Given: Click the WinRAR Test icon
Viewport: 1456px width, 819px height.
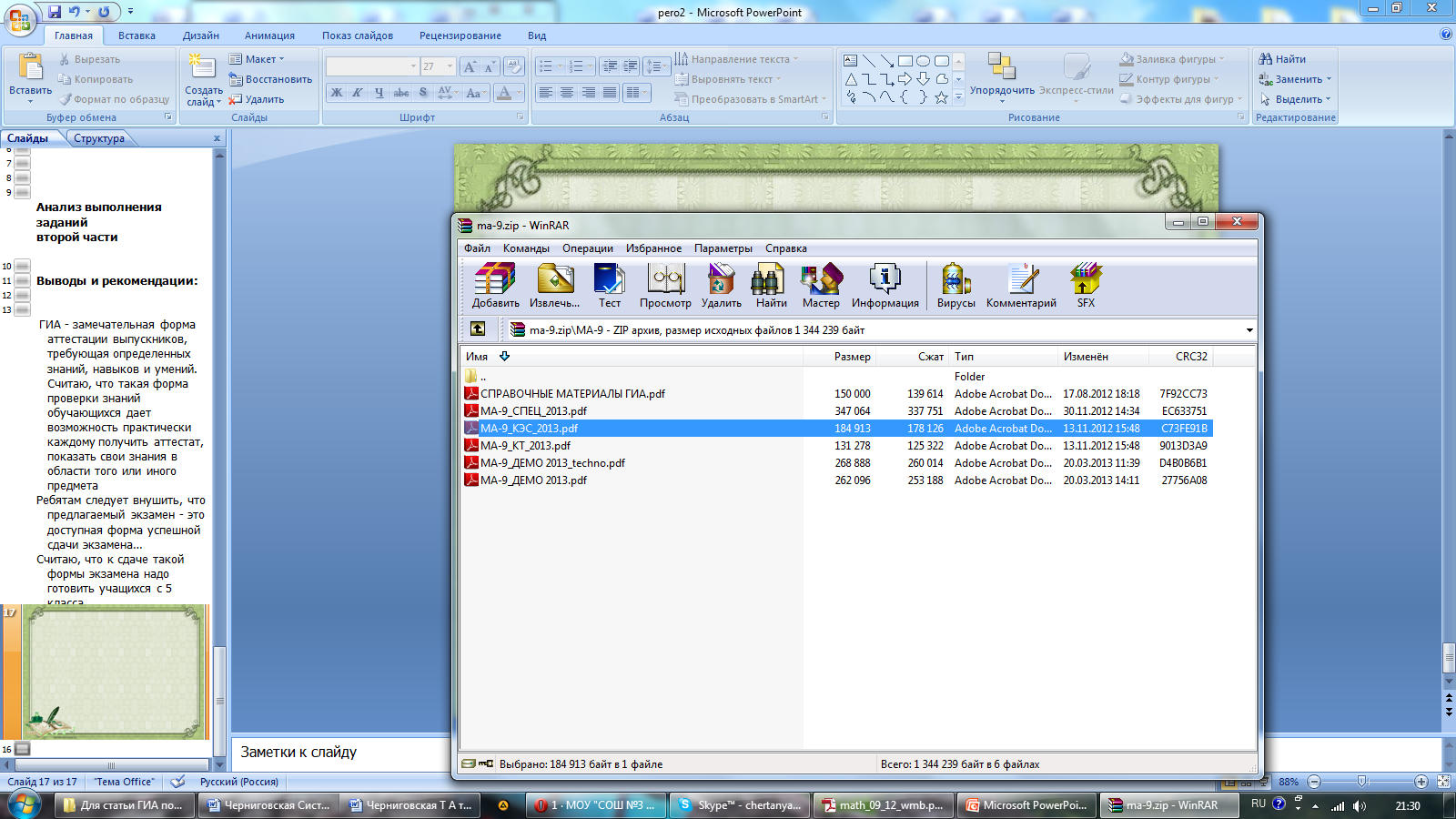Looking at the screenshot, I should coord(609,286).
